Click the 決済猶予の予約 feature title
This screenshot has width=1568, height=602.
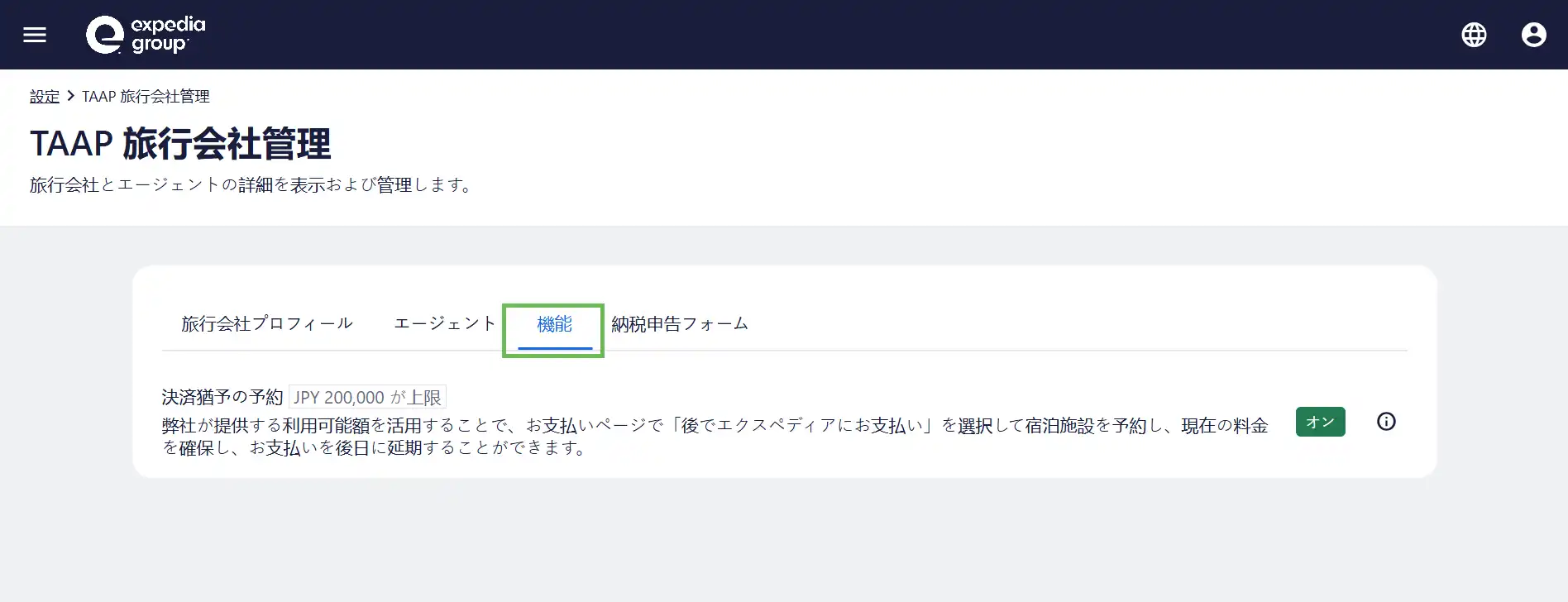(222, 397)
